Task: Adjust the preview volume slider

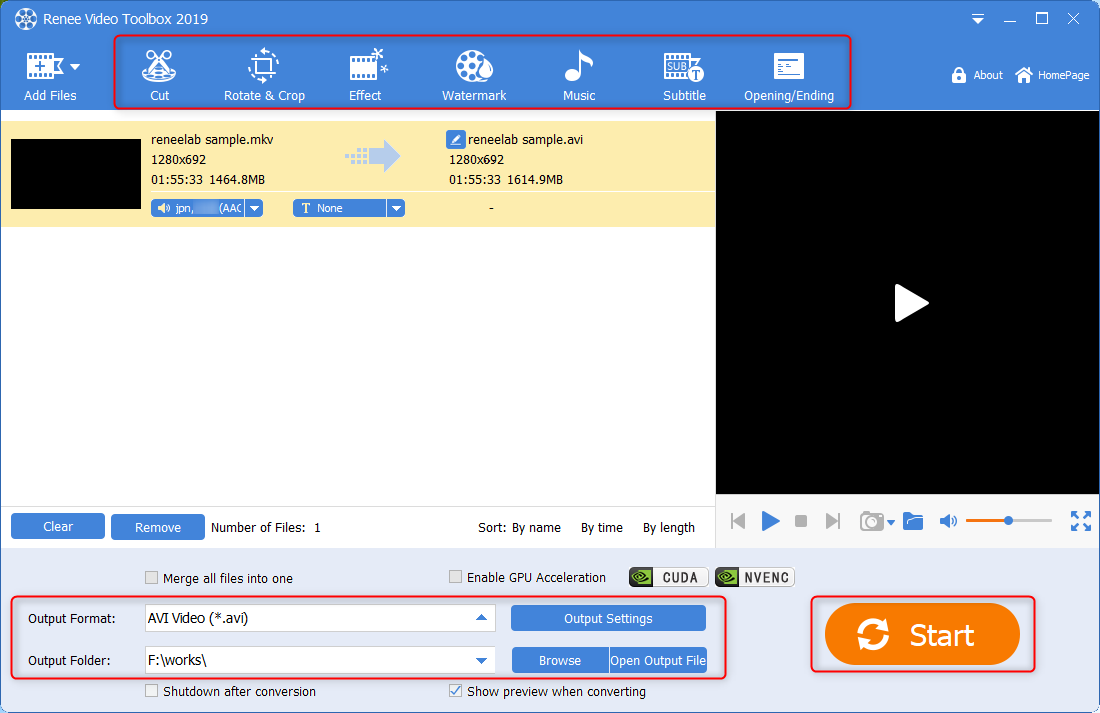Action: point(1009,520)
